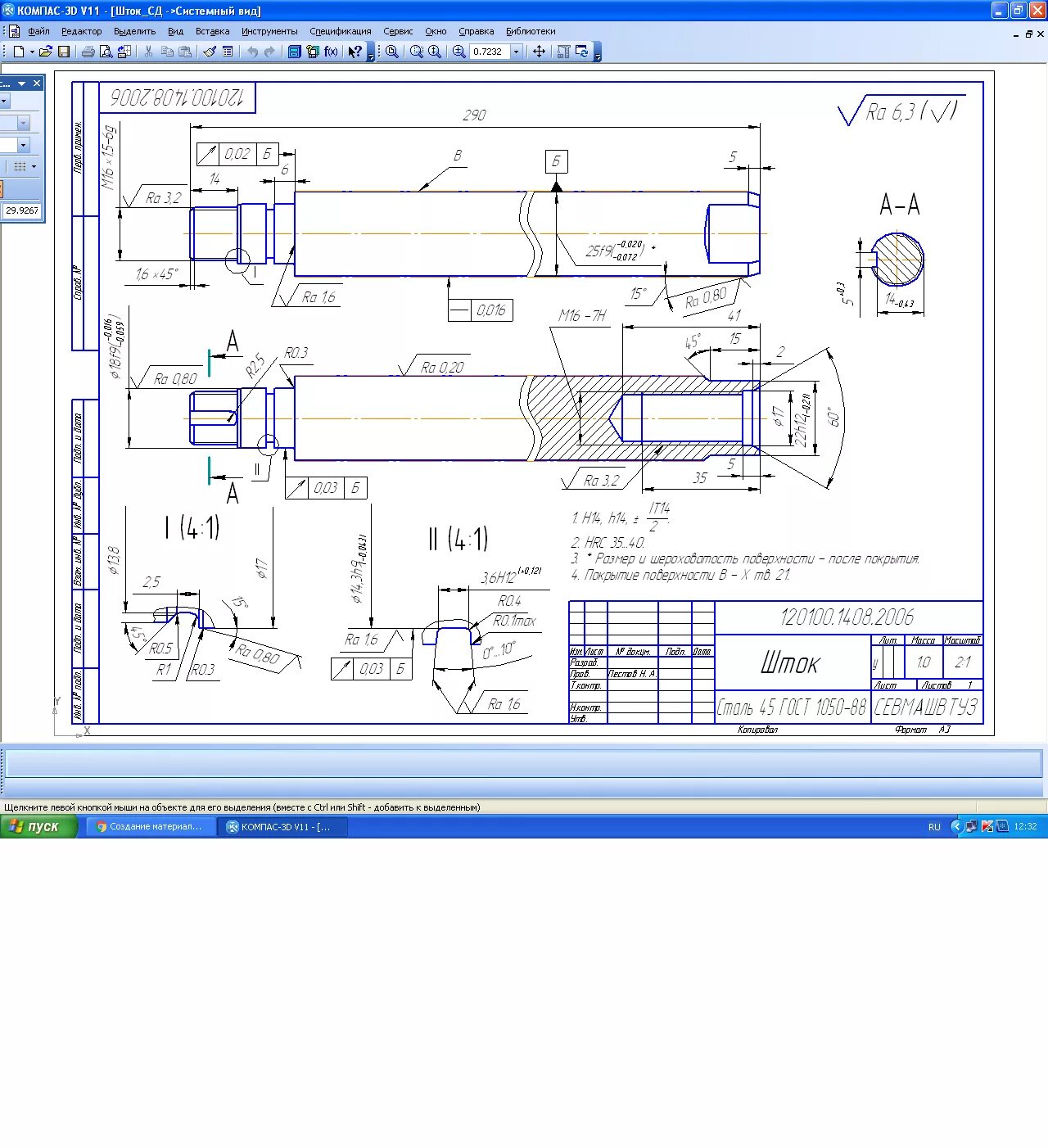Open the first dropdown arrow in the floating panel
Image resolution: width=1048 pixels, height=1148 pixels.
pos(4,101)
